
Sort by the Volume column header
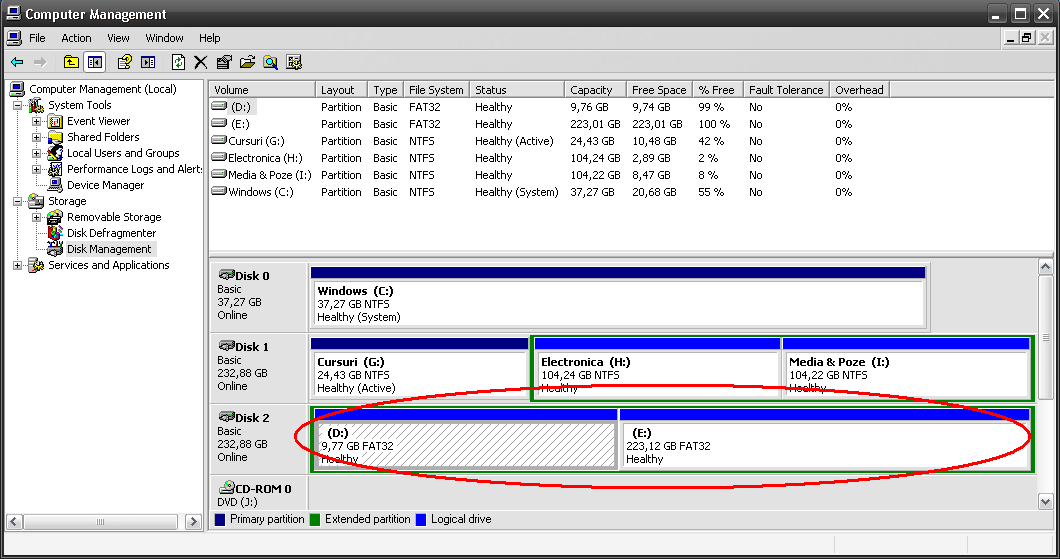[262, 89]
